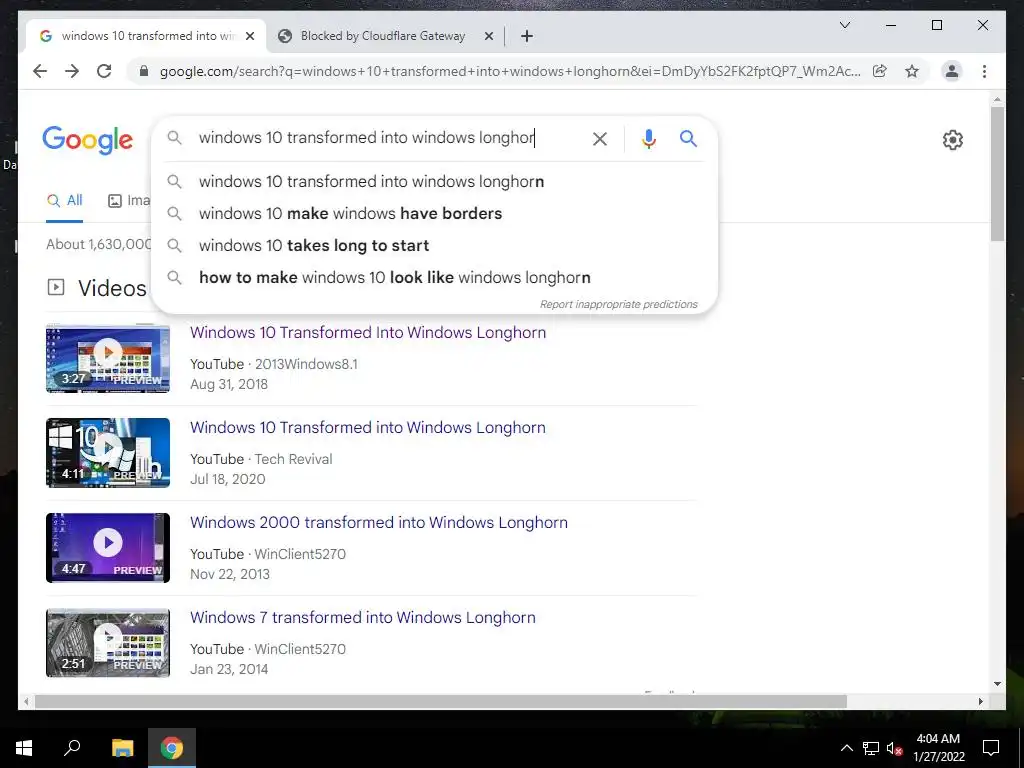
Task: Play the 2:51 video thumbnail
Action: pos(108,643)
